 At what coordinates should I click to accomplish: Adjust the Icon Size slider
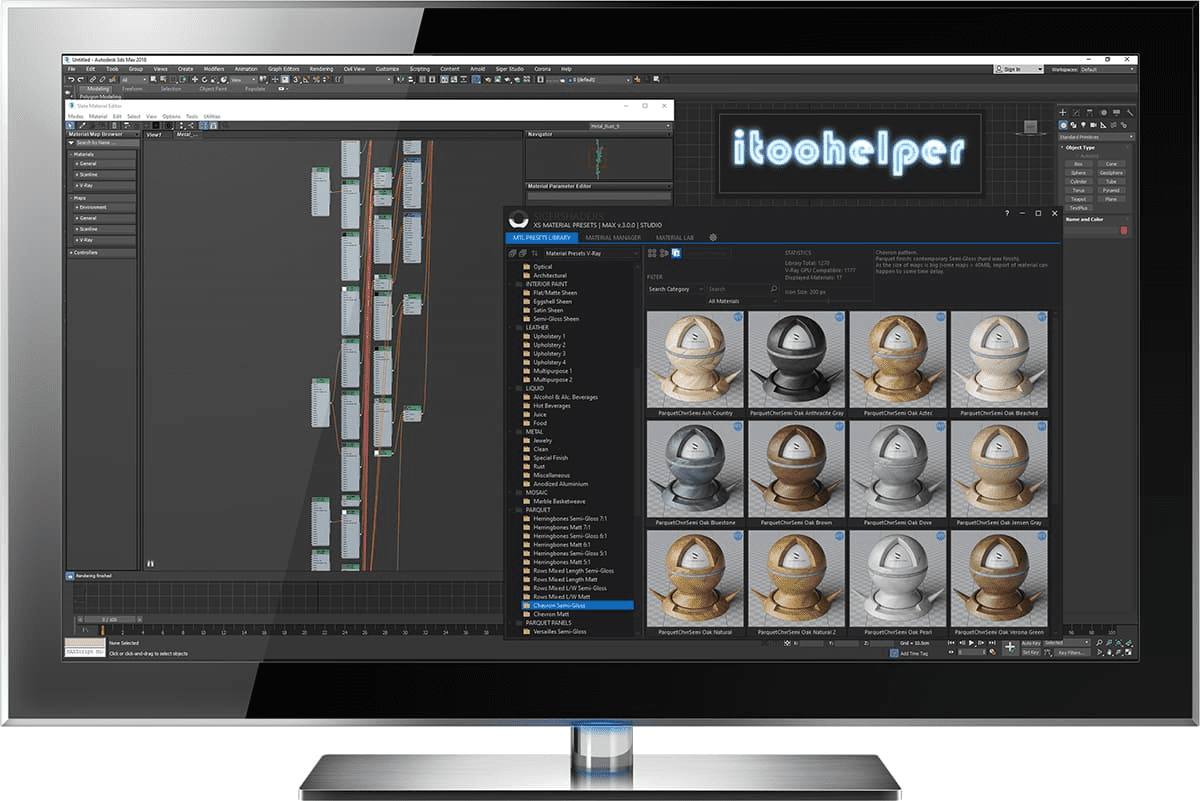(827, 300)
